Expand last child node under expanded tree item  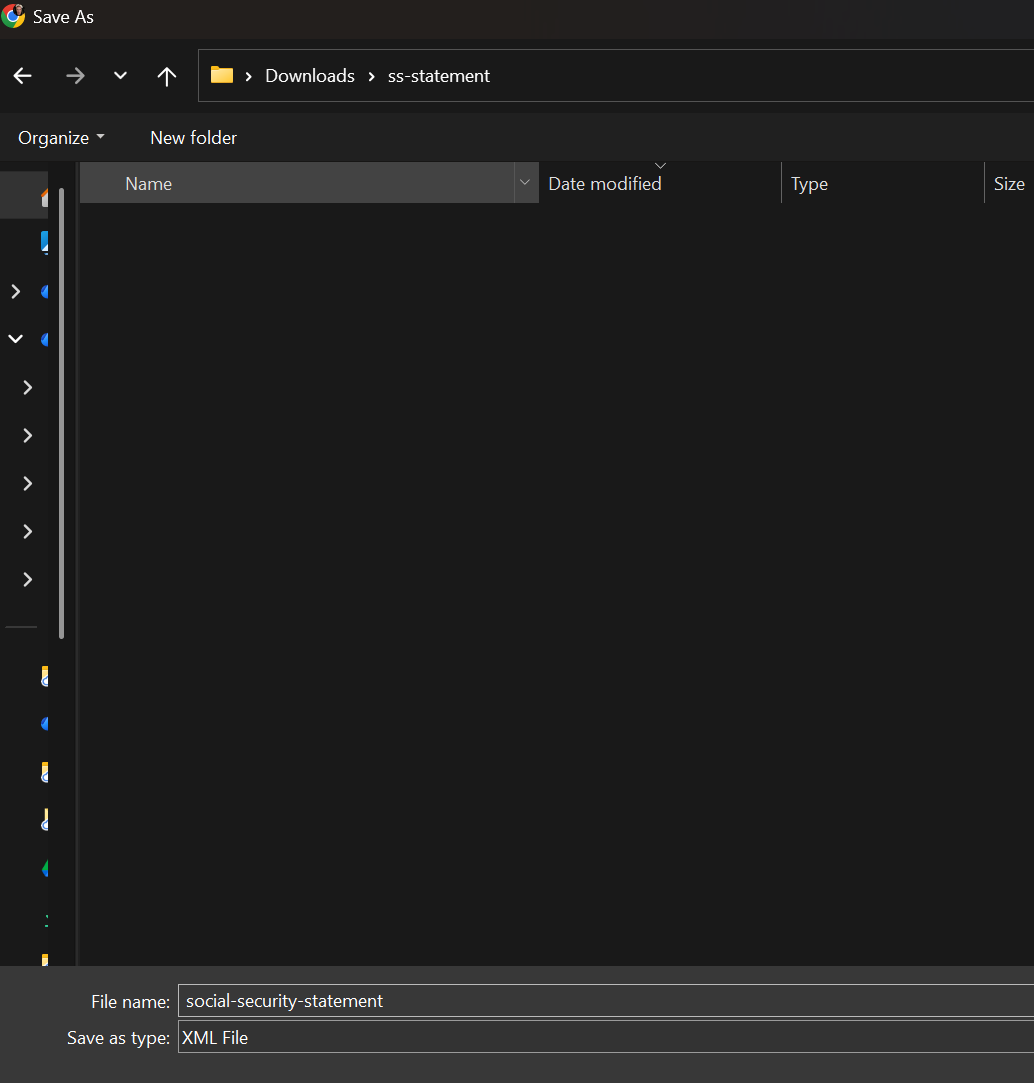coord(28,579)
